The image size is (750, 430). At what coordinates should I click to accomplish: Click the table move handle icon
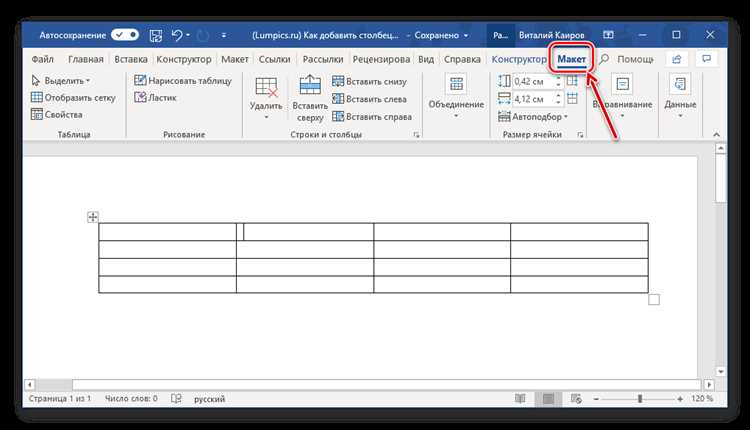93,217
